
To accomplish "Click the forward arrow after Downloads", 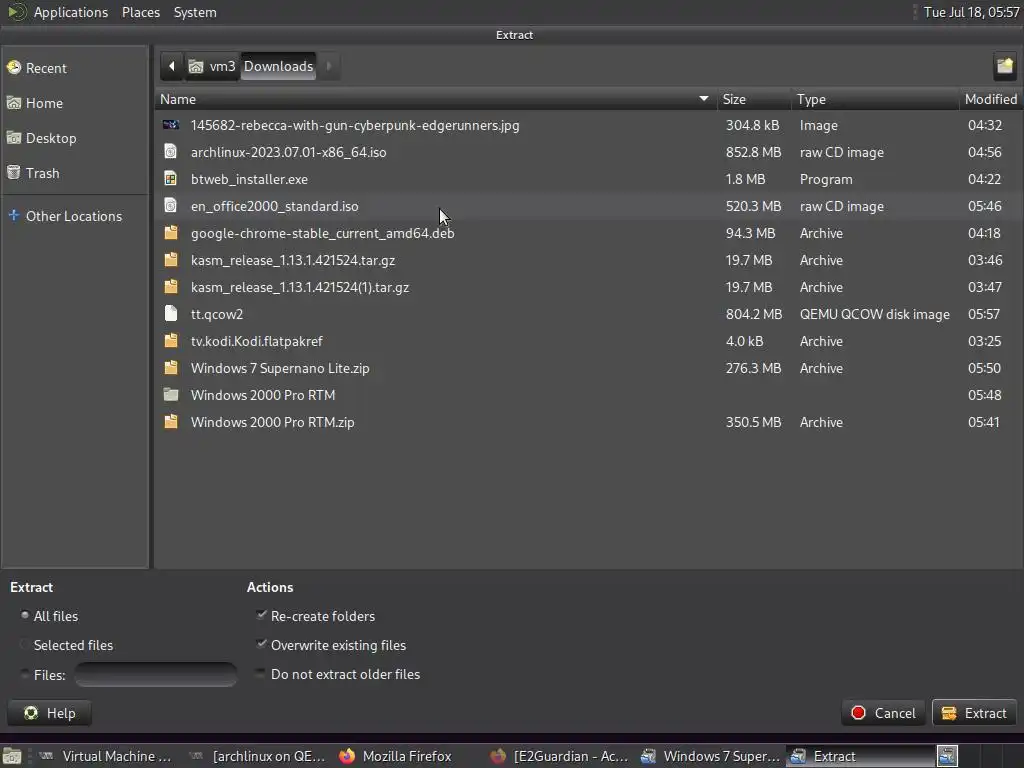I will [328, 66].
